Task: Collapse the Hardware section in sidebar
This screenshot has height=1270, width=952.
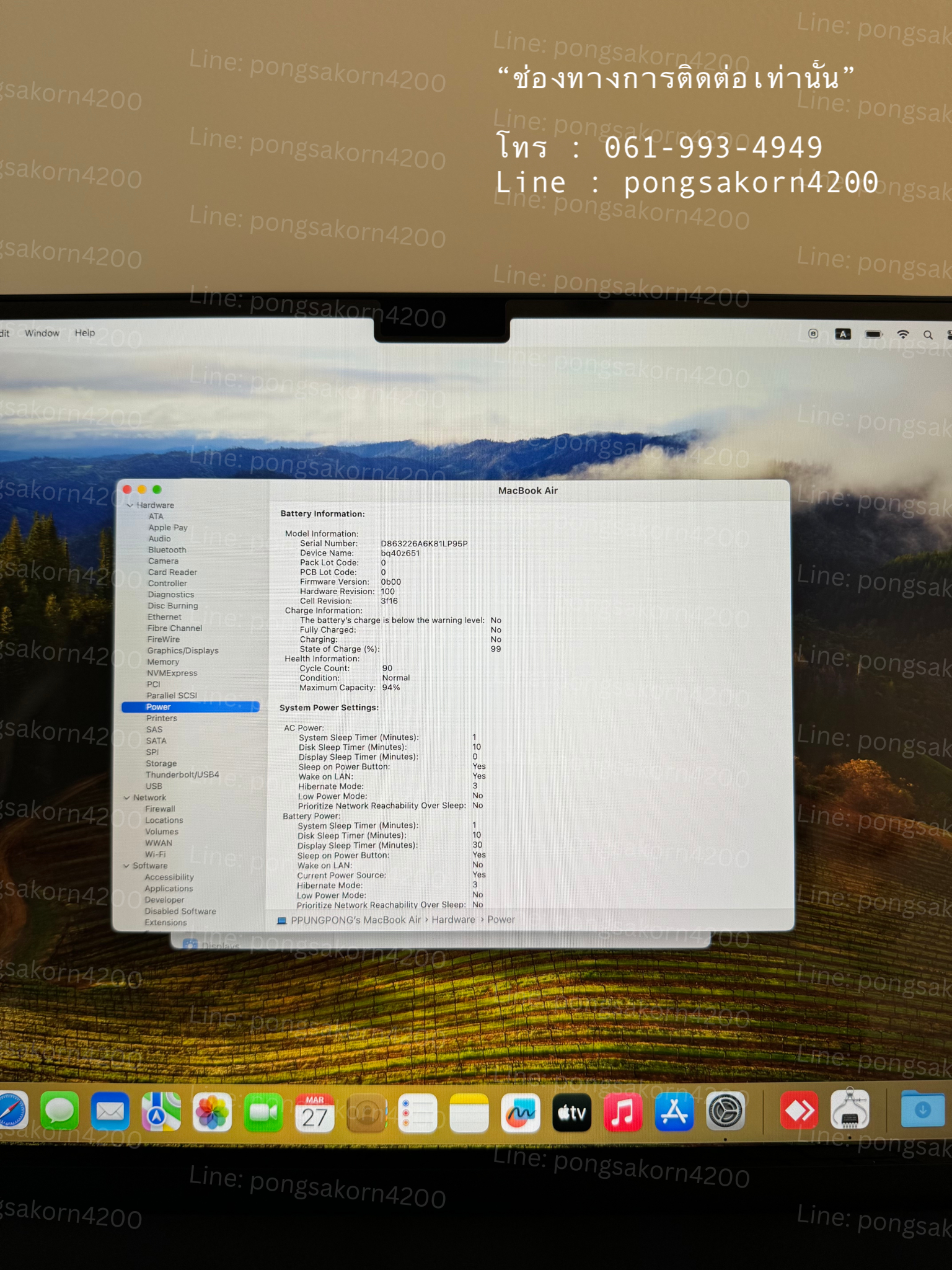Action: click(x=130, y=505)
